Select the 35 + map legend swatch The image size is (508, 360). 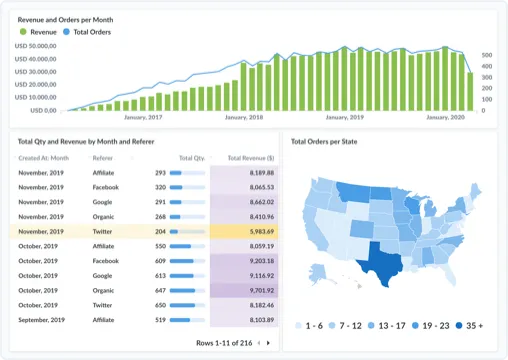point(459,326)
